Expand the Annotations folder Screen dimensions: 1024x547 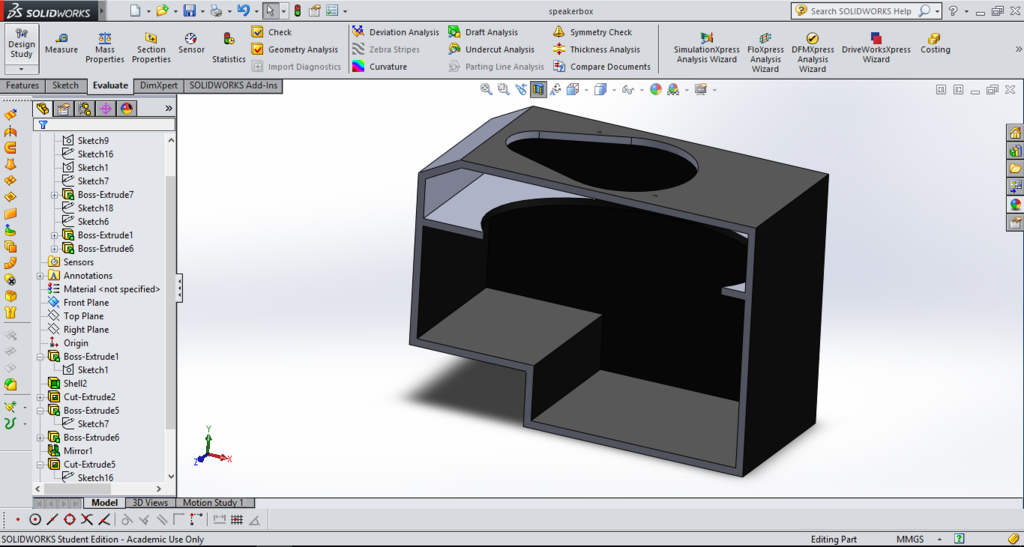pos(40,275)
